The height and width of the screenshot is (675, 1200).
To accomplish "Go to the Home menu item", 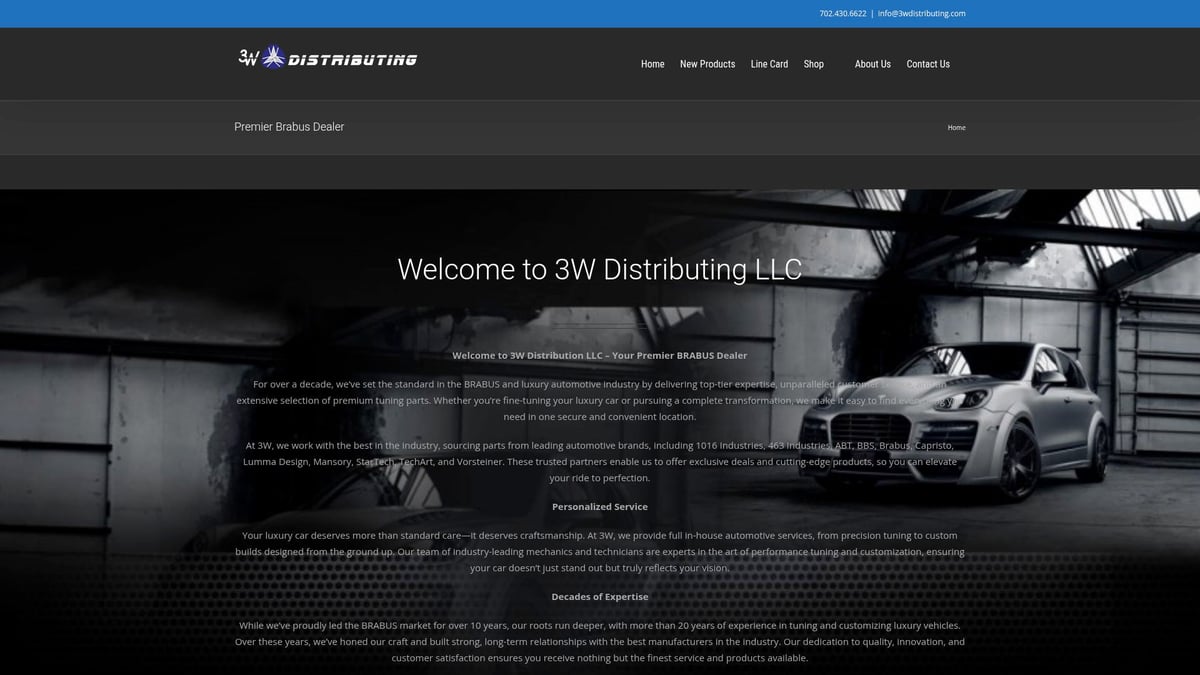I will pyautogui.click(x=652, y=64).
